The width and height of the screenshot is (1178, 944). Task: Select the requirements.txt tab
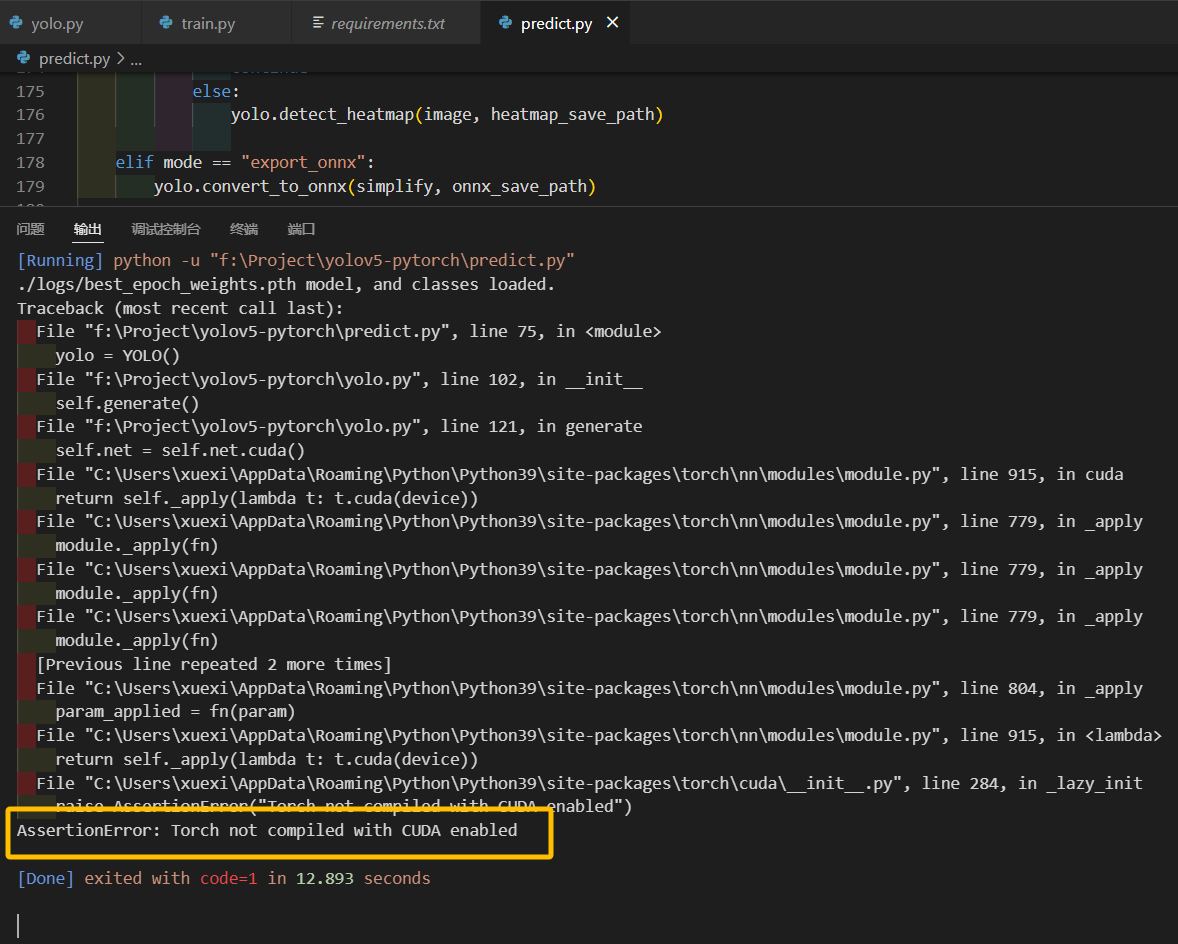pyautogui.click(x=386, y=22)
